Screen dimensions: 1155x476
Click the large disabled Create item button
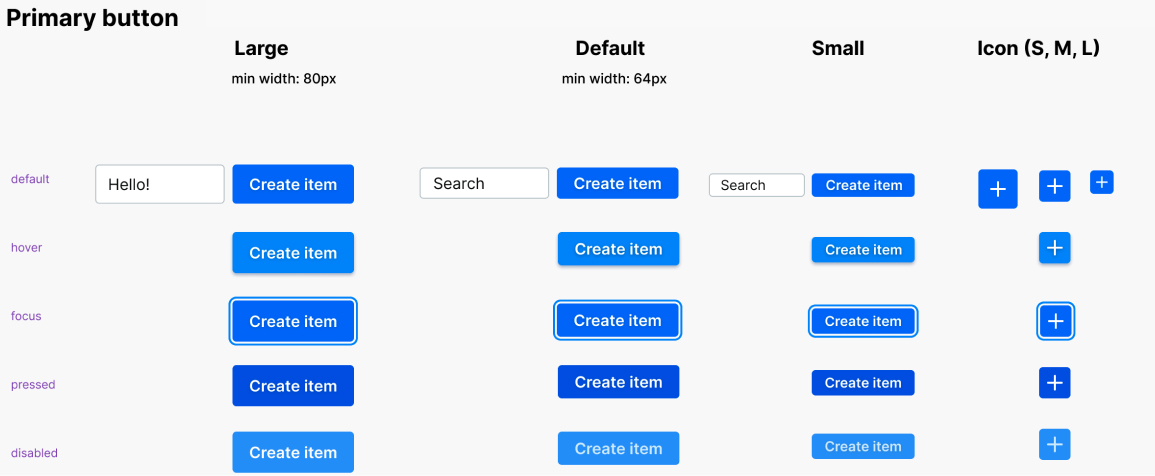click(x=293, y=452)
